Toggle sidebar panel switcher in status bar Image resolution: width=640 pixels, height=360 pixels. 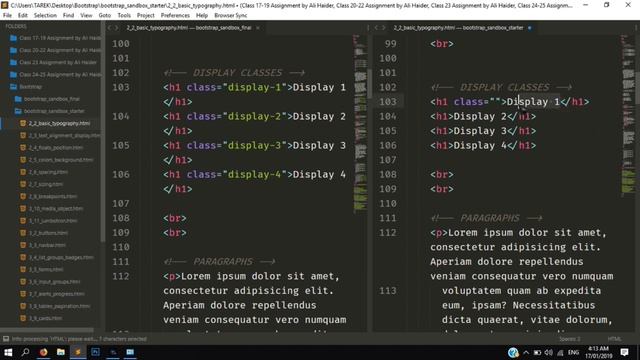[x=6, y=339]
